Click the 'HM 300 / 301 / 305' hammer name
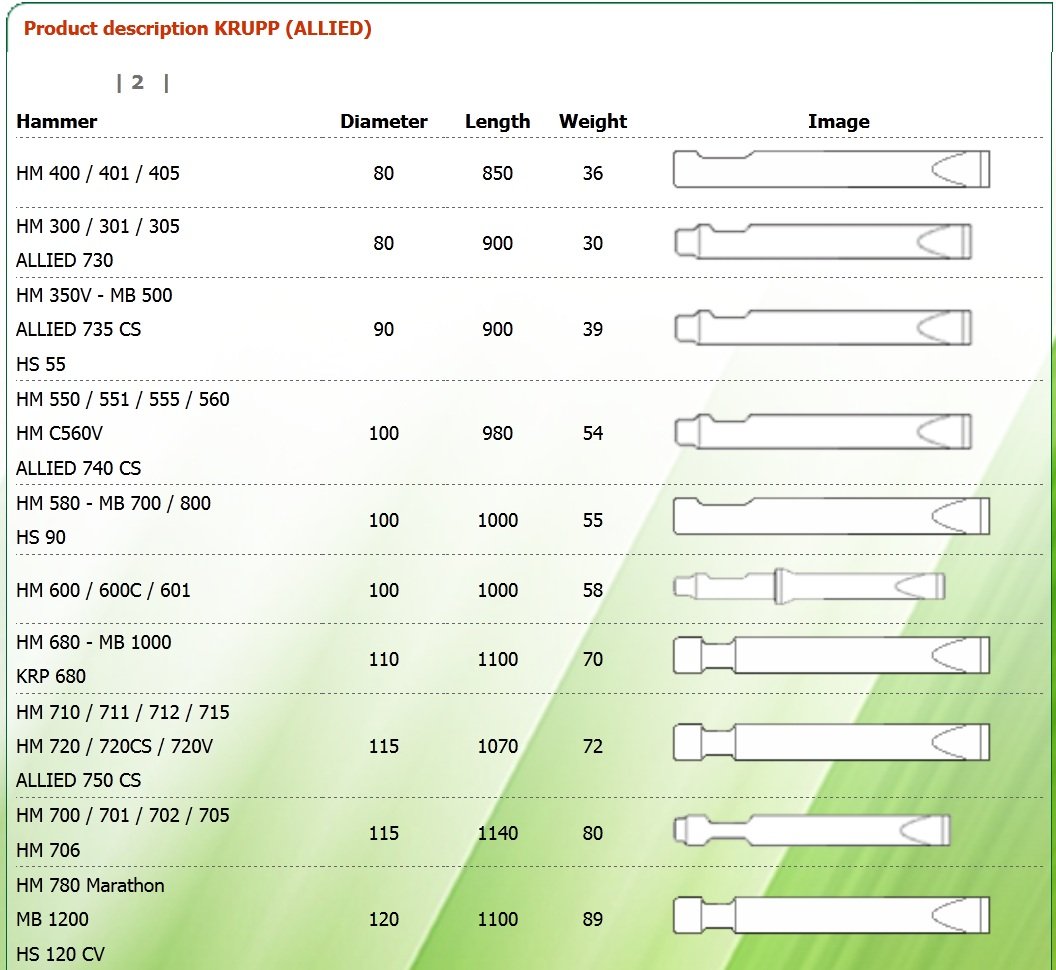The image size is (1056, 970). click(98, 226)
